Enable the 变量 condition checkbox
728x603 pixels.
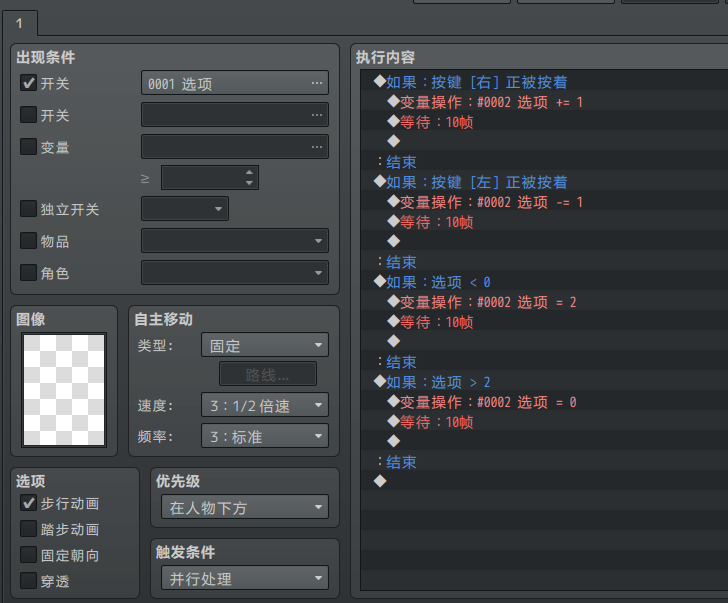pos(28,147)
